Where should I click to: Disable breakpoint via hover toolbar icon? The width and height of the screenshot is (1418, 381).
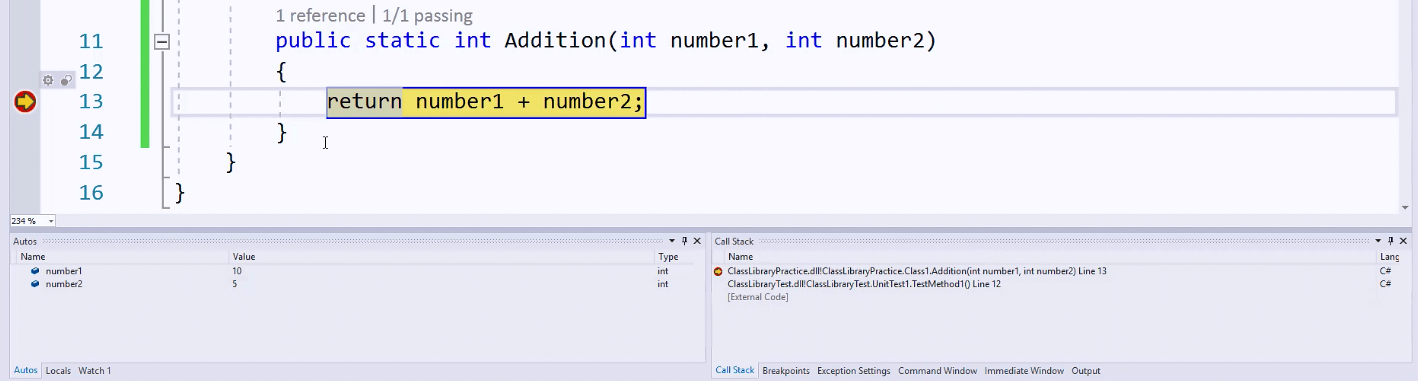[x=66, y=80]
